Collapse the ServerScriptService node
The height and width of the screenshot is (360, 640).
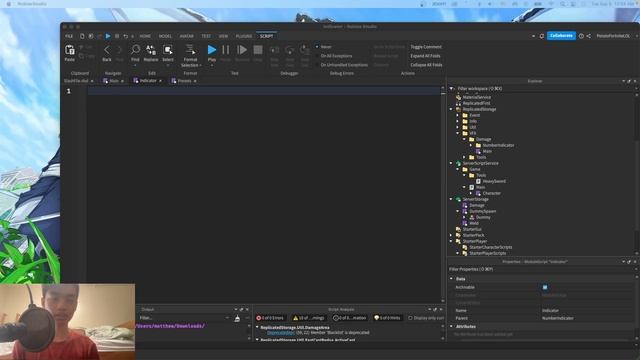[451, 163]
